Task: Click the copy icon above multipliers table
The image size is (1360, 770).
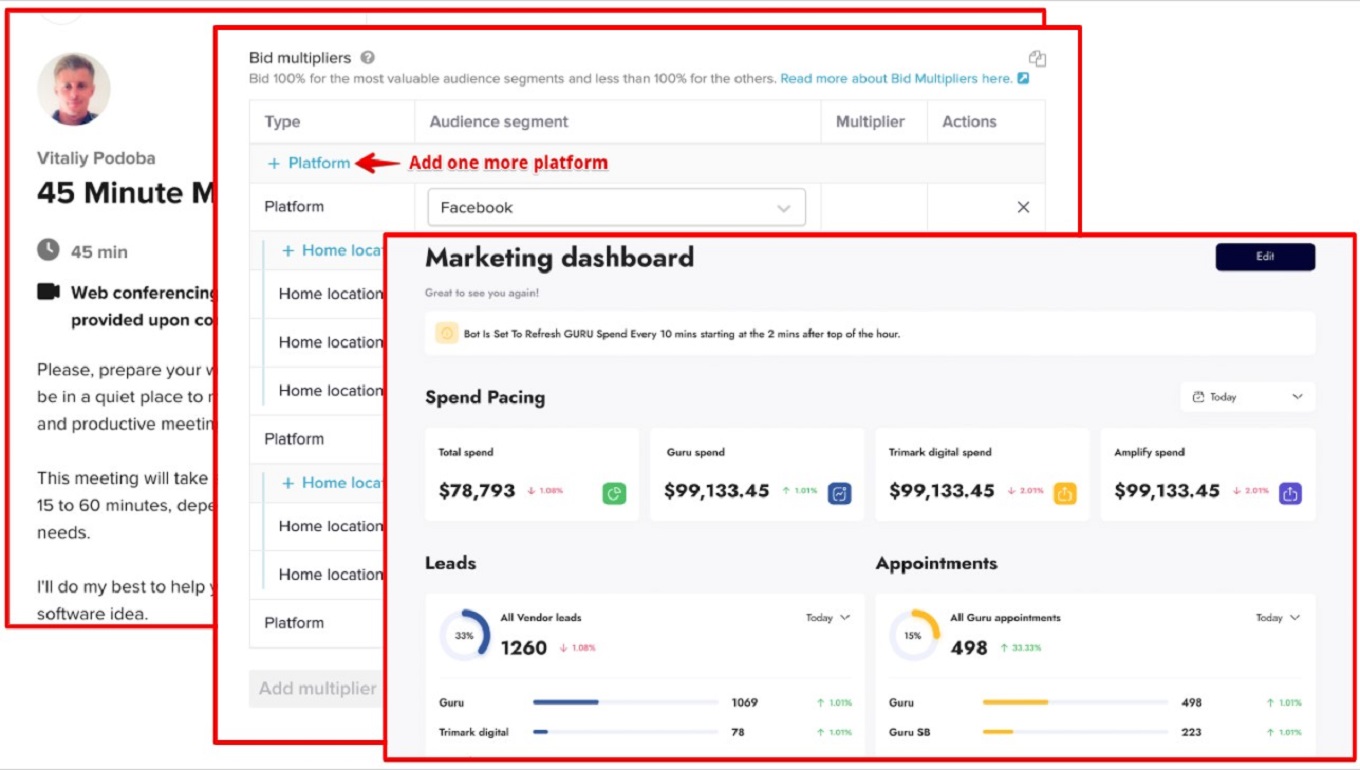Action: 1037,59
